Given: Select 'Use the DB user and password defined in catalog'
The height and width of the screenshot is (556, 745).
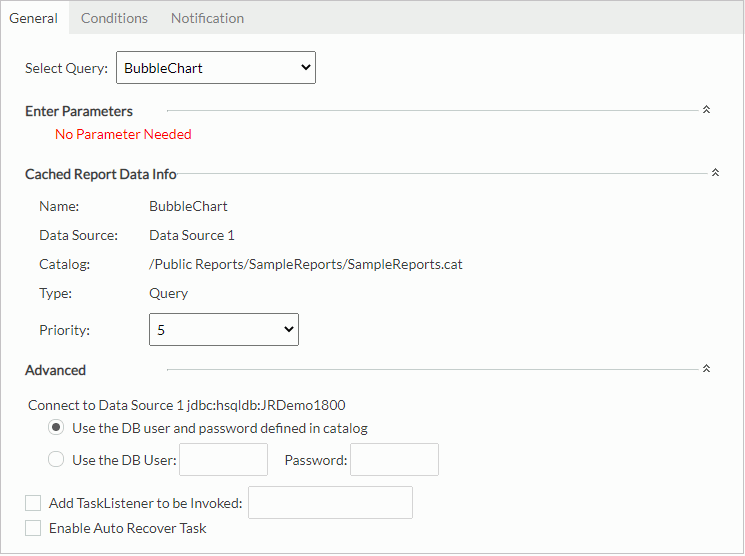Looking at the screenshot, I should 57,428.
